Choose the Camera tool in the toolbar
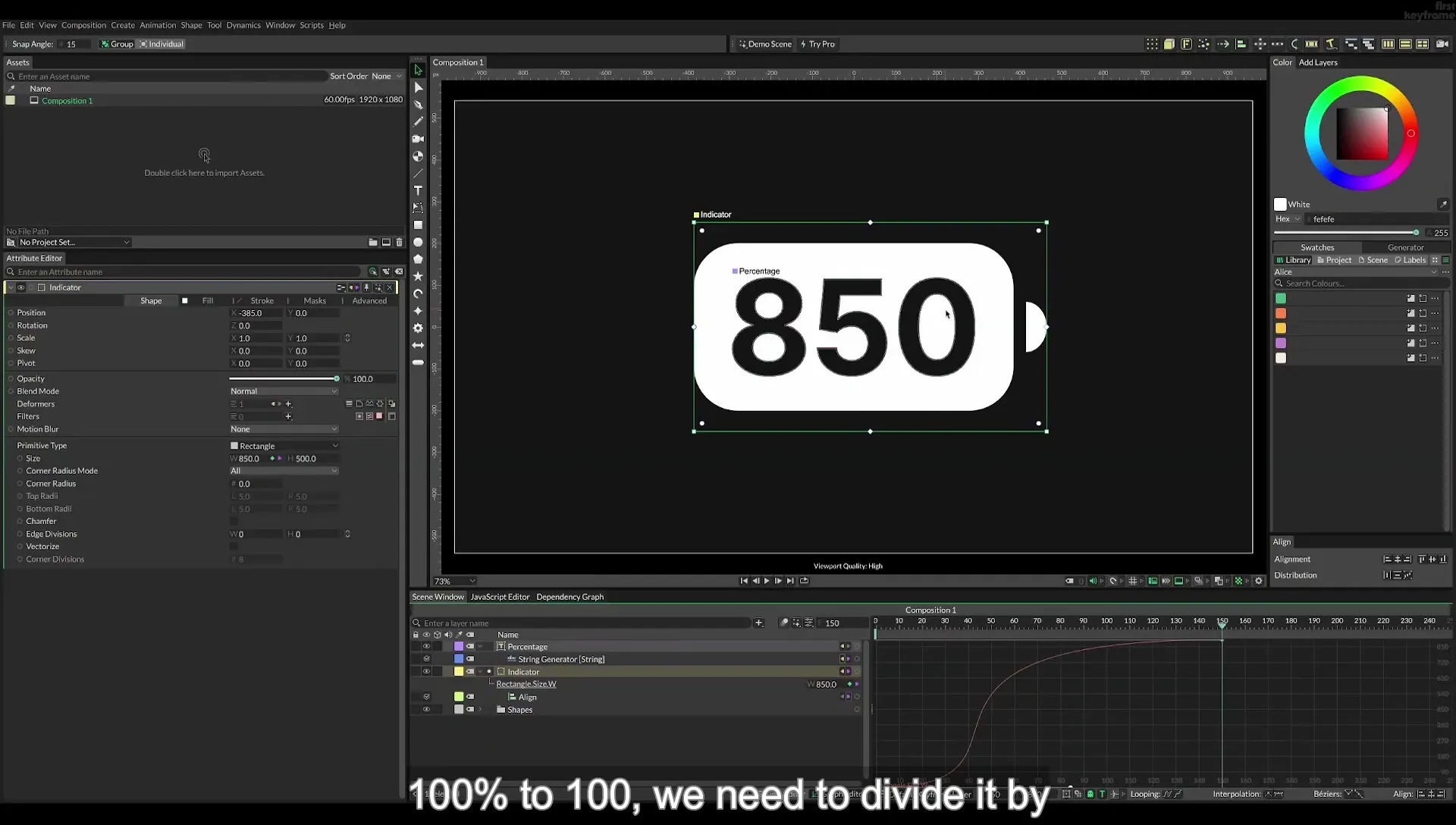 (418, 139)
